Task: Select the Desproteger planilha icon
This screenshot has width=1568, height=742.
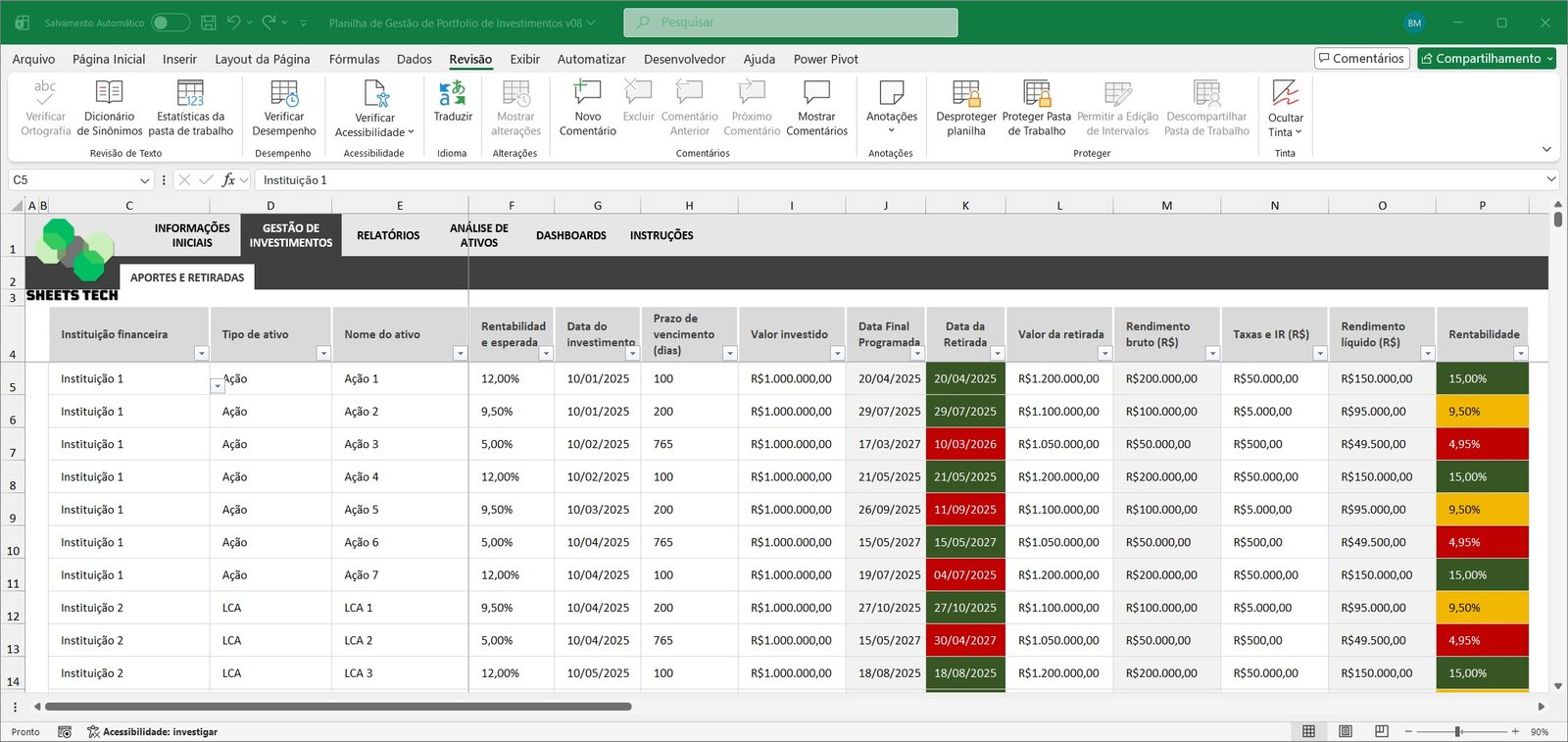Action: point(965,94)
